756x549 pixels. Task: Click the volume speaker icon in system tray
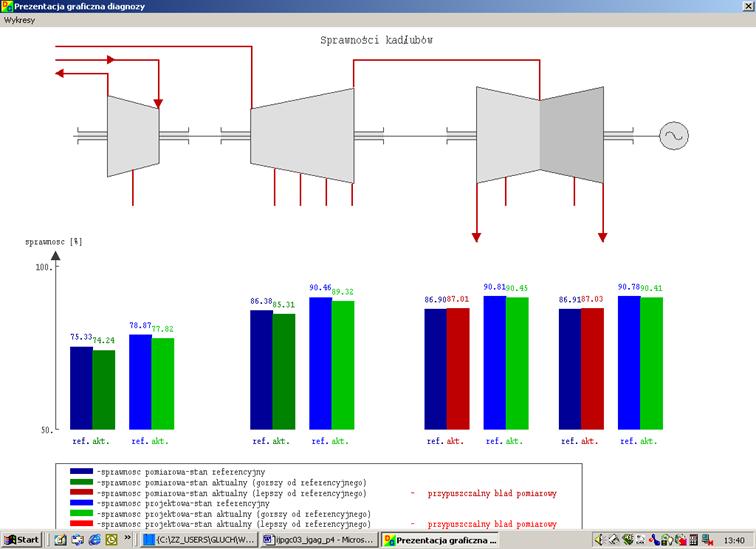click(599, 540)
